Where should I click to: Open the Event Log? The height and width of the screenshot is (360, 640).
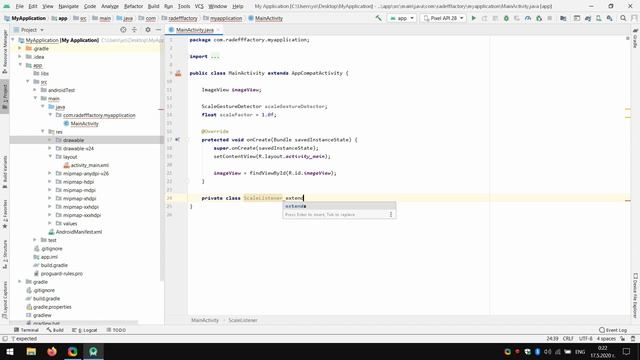(x=613, y=330)
